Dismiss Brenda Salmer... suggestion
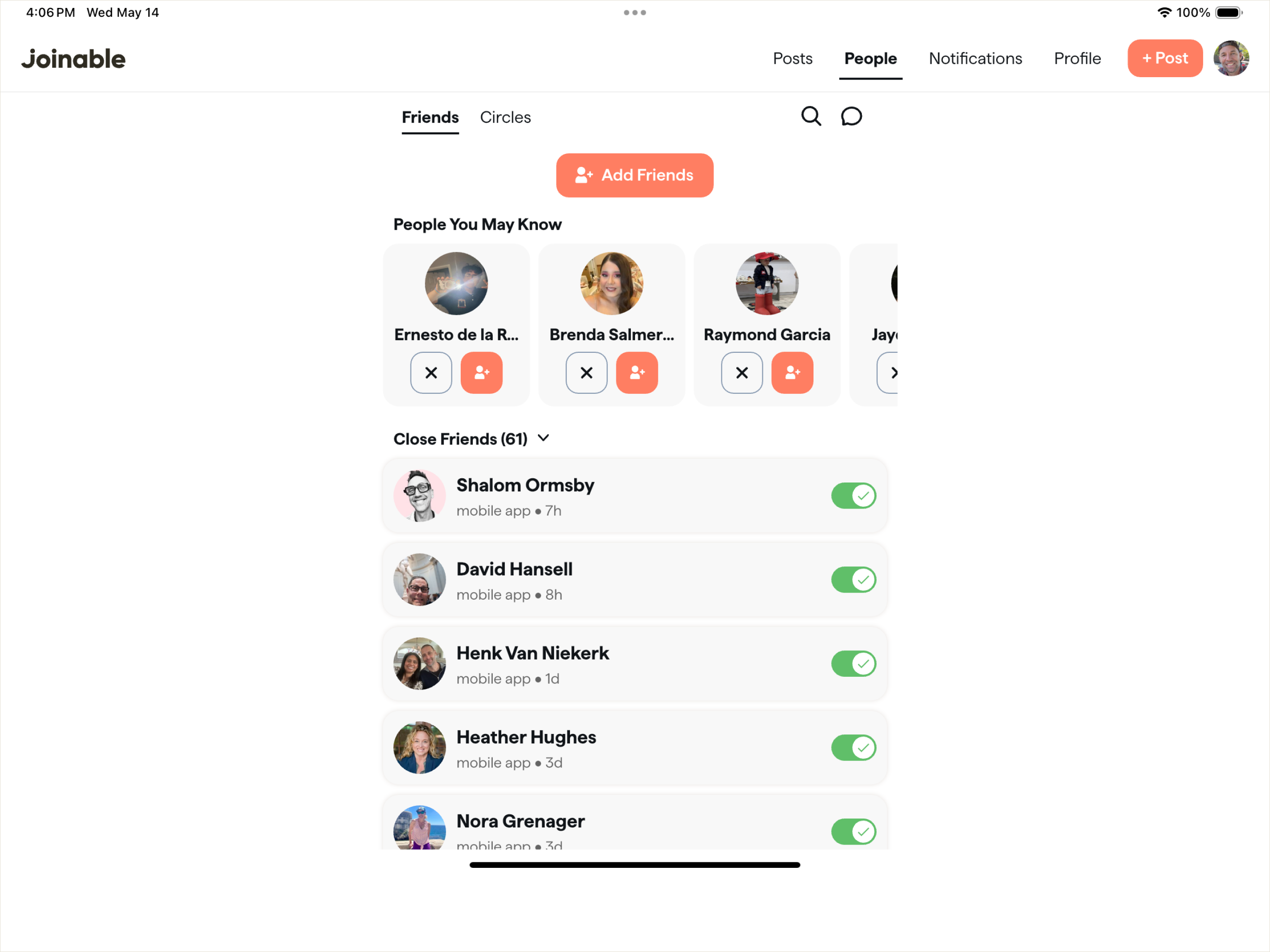1270x952 pixels. click(x=586, y=373)
